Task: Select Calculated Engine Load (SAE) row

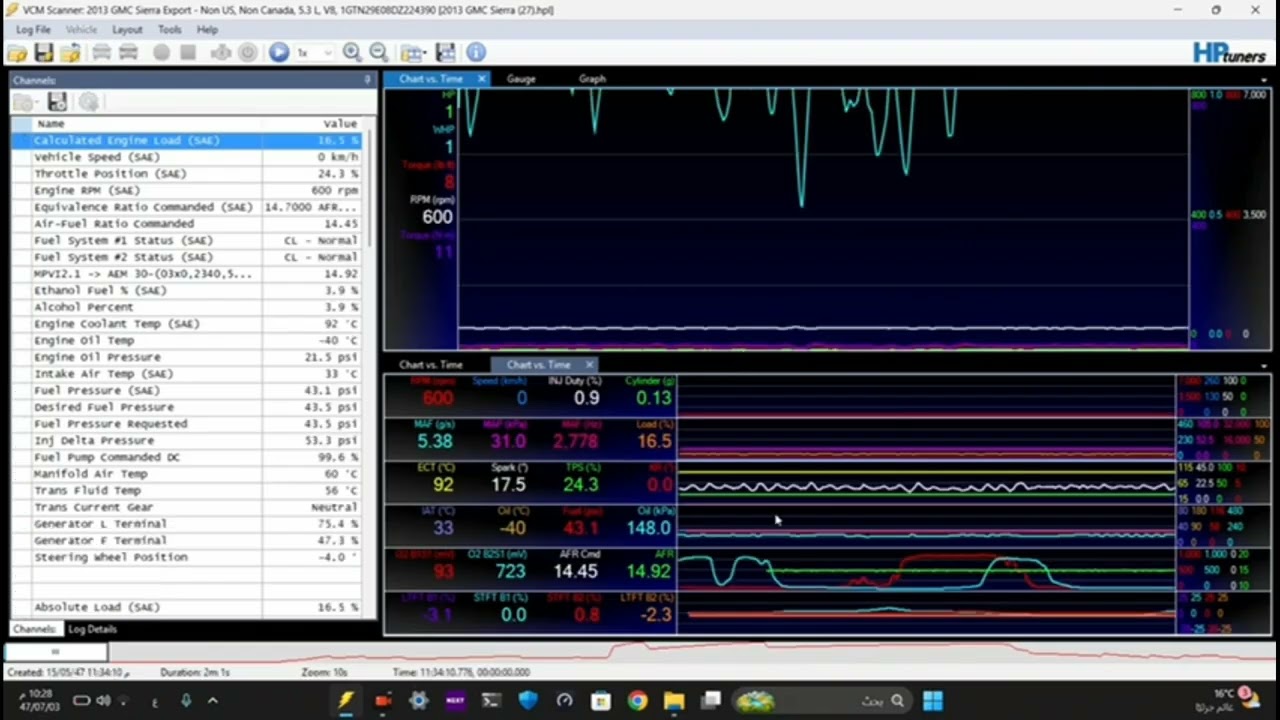Action: pyautogui.click(x=186, y=140)
